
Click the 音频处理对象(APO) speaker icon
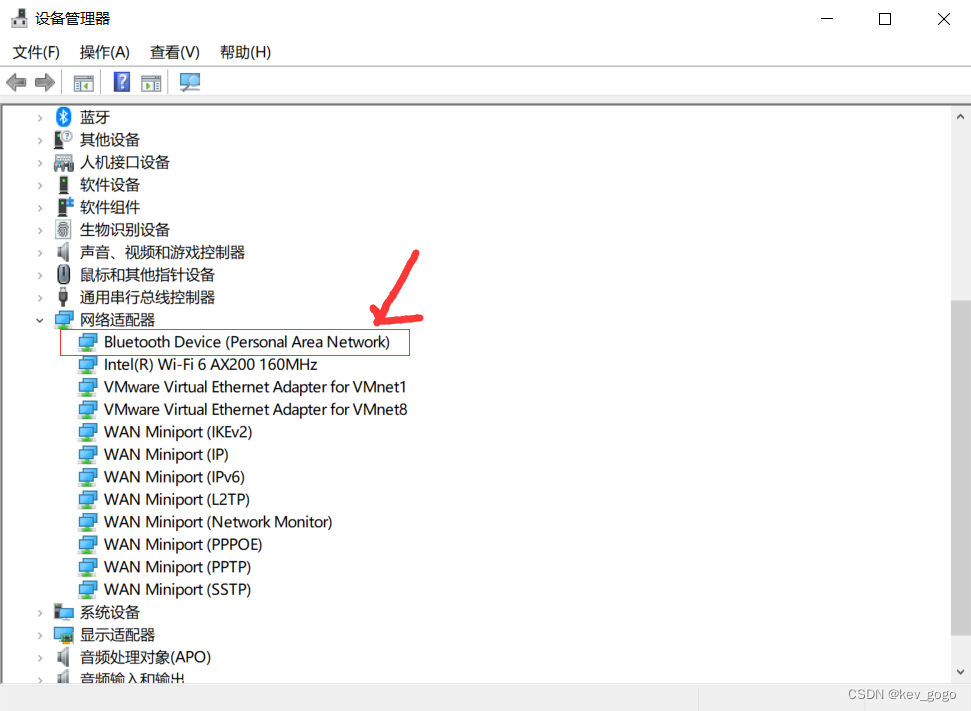pos(63,657)
